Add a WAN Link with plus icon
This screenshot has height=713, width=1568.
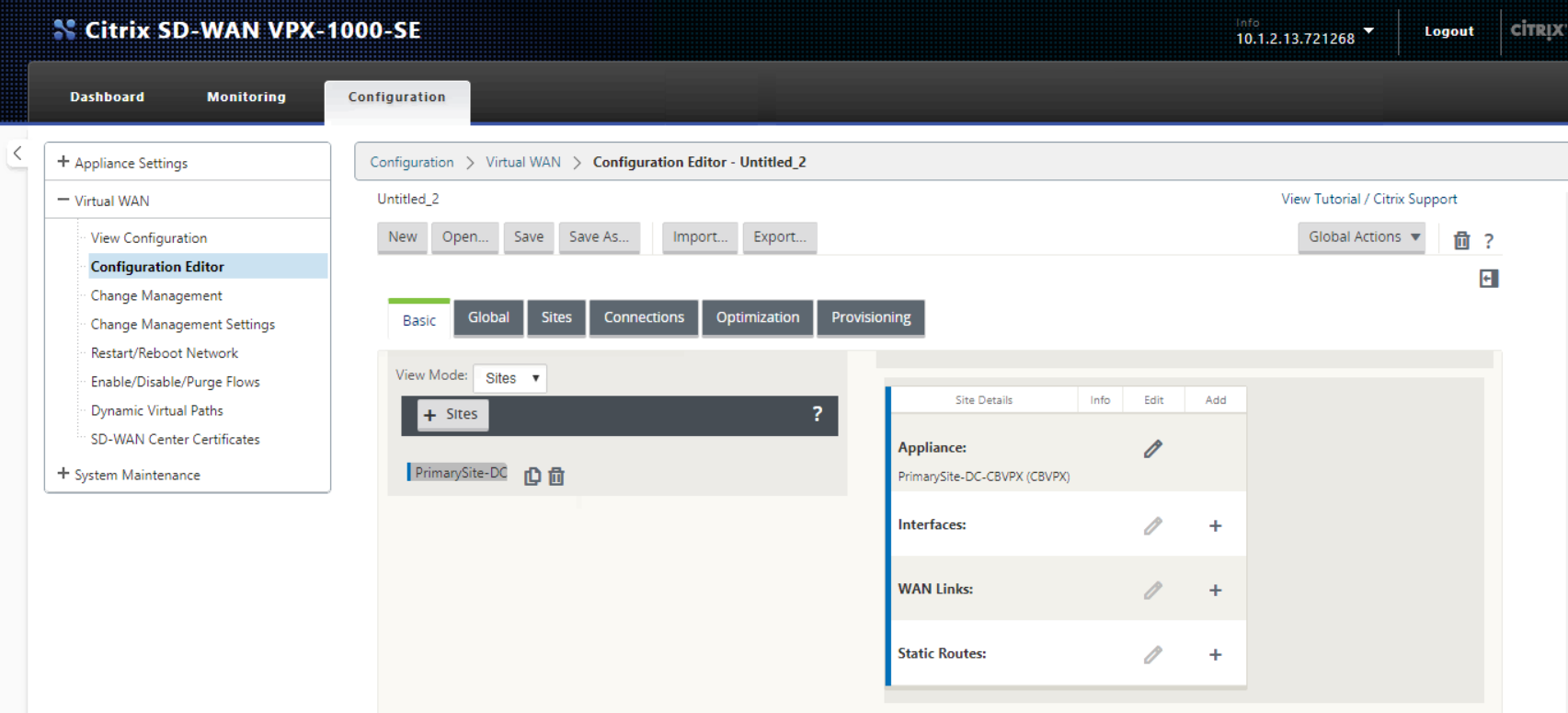tap(1215, 591)
